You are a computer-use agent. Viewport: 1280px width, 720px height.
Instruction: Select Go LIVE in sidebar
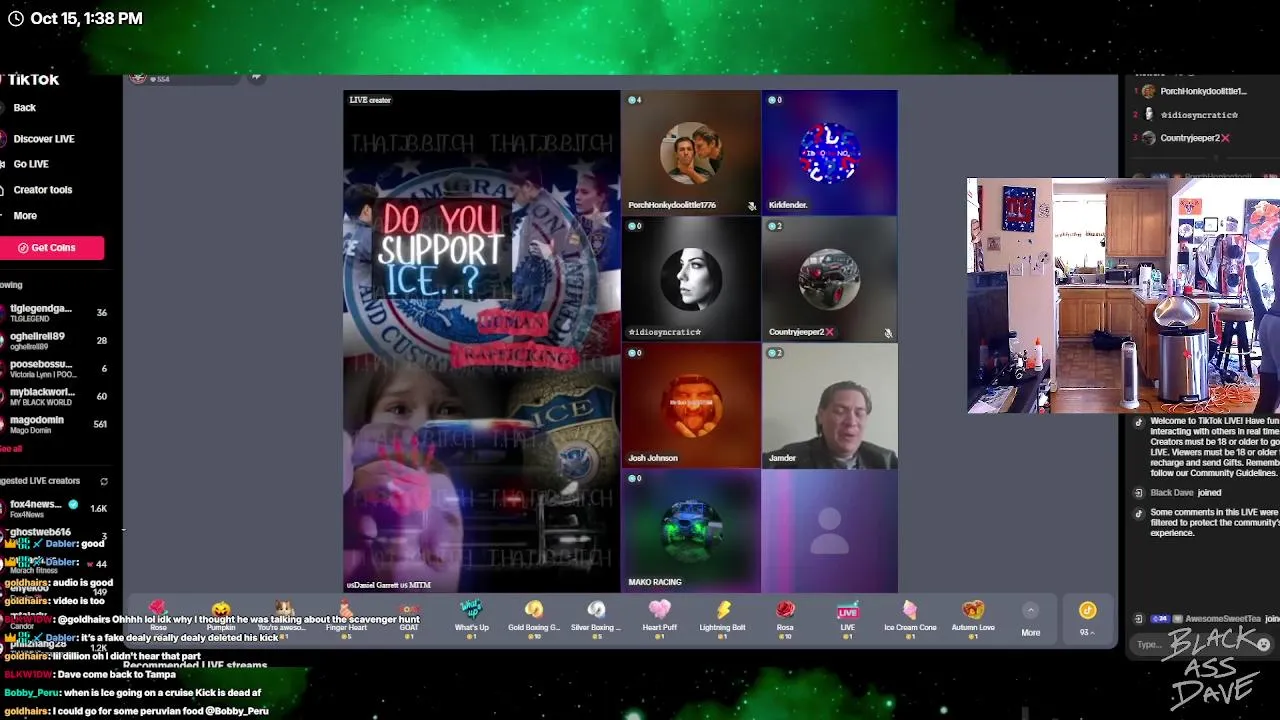pyautogui.click(x=31, y=164)
